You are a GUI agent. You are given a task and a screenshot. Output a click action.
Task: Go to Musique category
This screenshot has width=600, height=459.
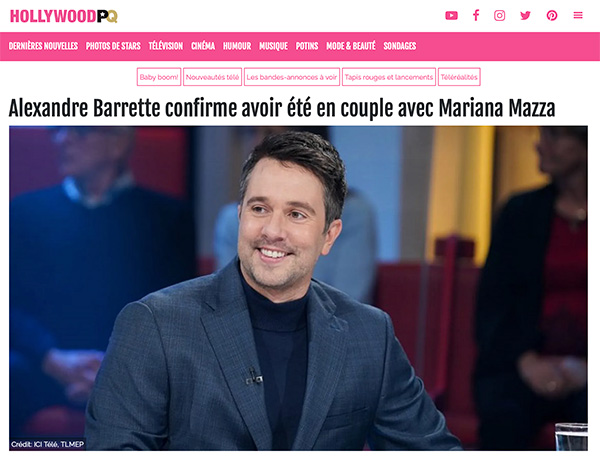tap(273, 46)
